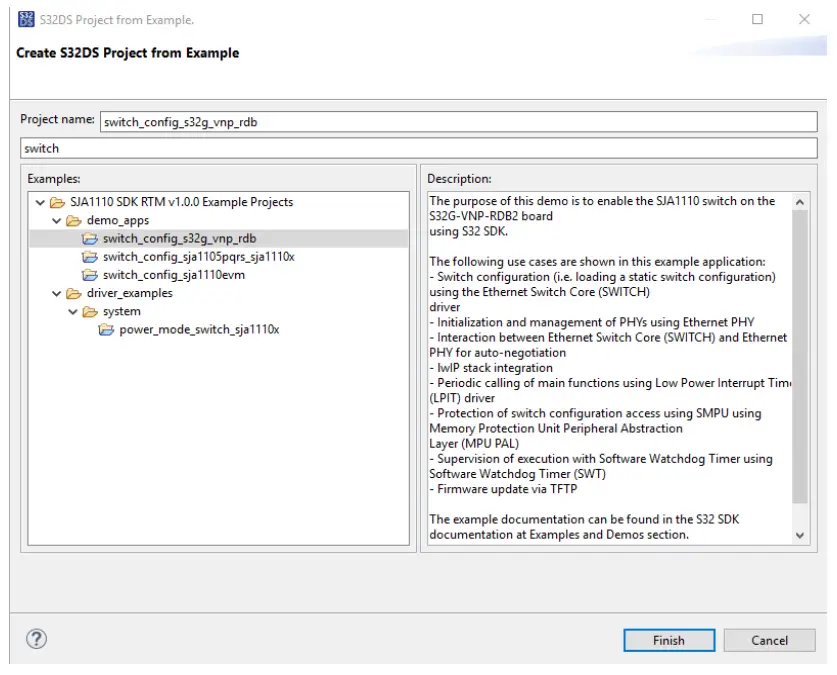This screenshot has height=675, width=837.
Task: Click the power_mode_switch_sja1110x folder icon
Action: pos(107,328)
